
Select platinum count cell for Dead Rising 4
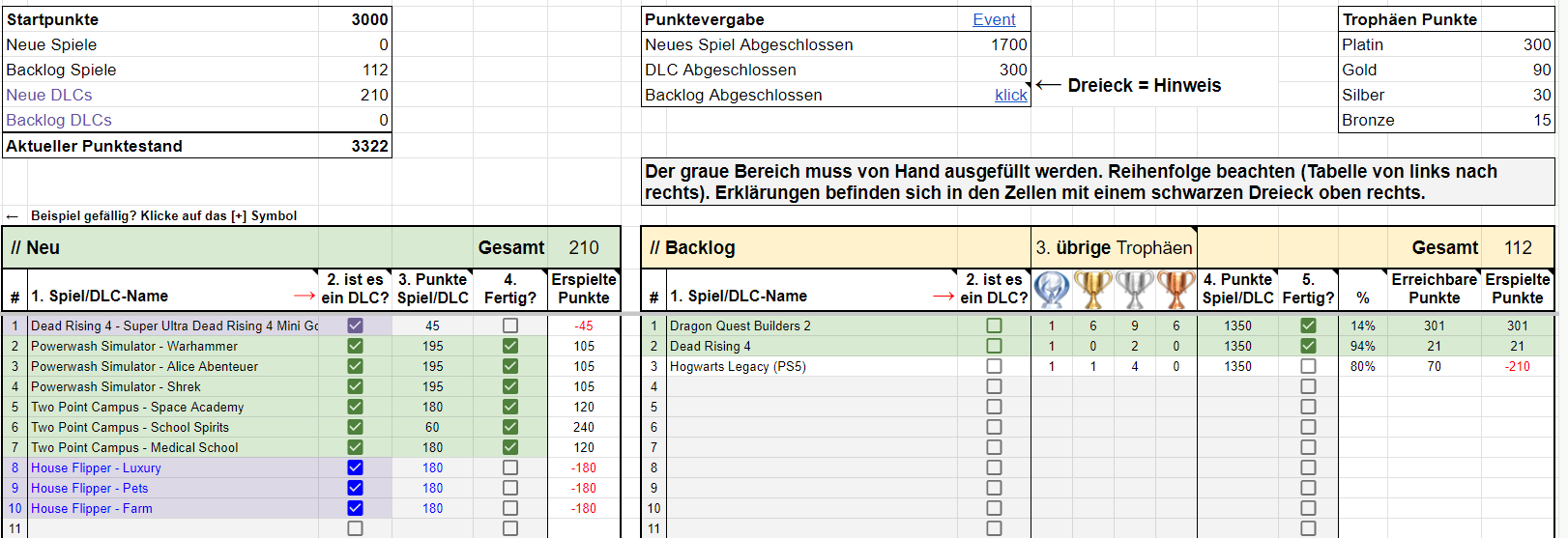[x=1052, y=346]
